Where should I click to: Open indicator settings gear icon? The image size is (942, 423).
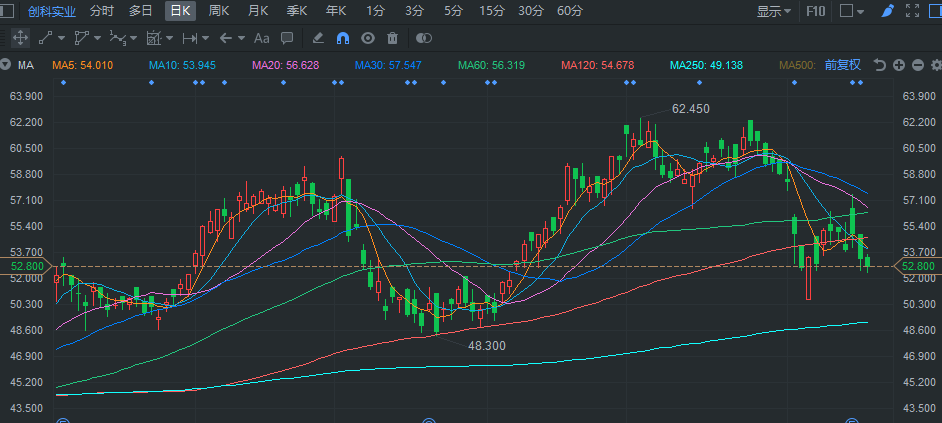pyautogui.click(x=936, y=65)
